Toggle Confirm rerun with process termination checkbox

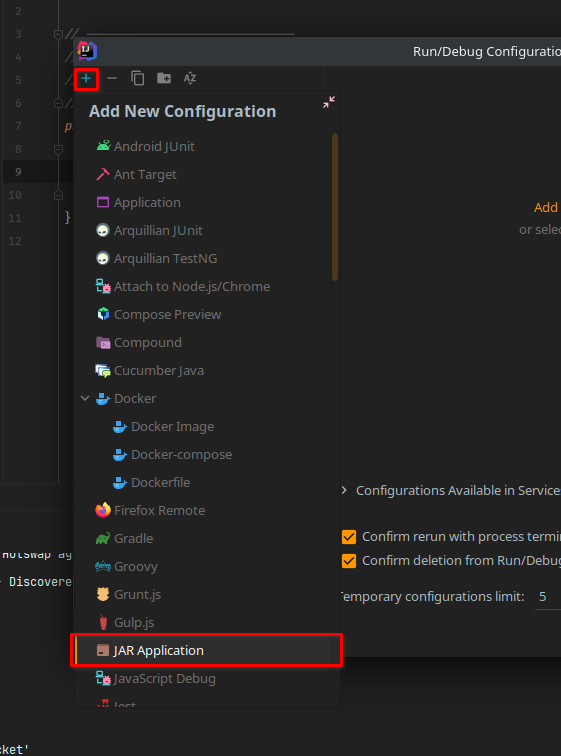349,537
